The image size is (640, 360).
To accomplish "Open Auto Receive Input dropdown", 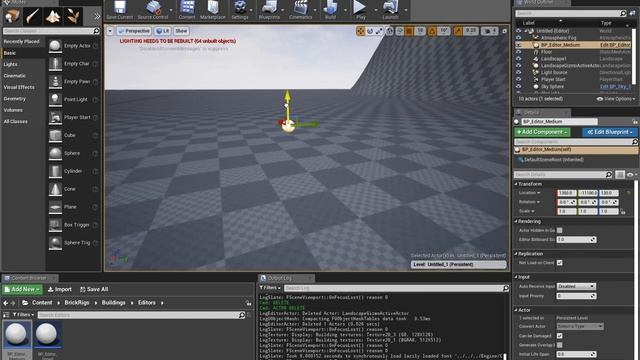I will click(x=576, y=287).
